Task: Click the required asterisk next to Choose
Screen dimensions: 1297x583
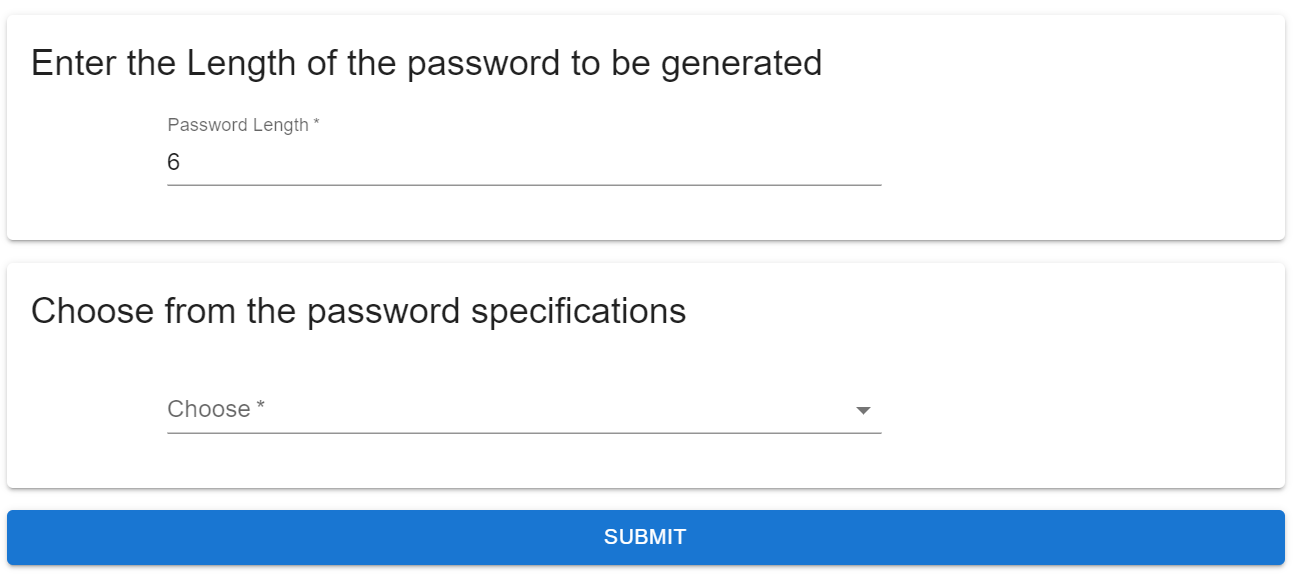Action: click(x=261, y=406)
